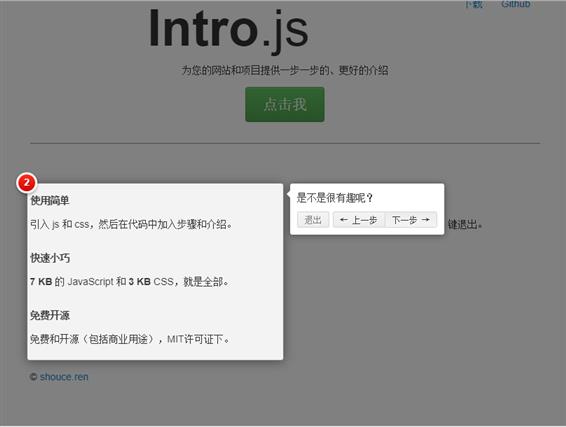The image size is (566, 427).
Task: Click the paragraph starting with 引入 js 和 css
Action: (131, 225)
